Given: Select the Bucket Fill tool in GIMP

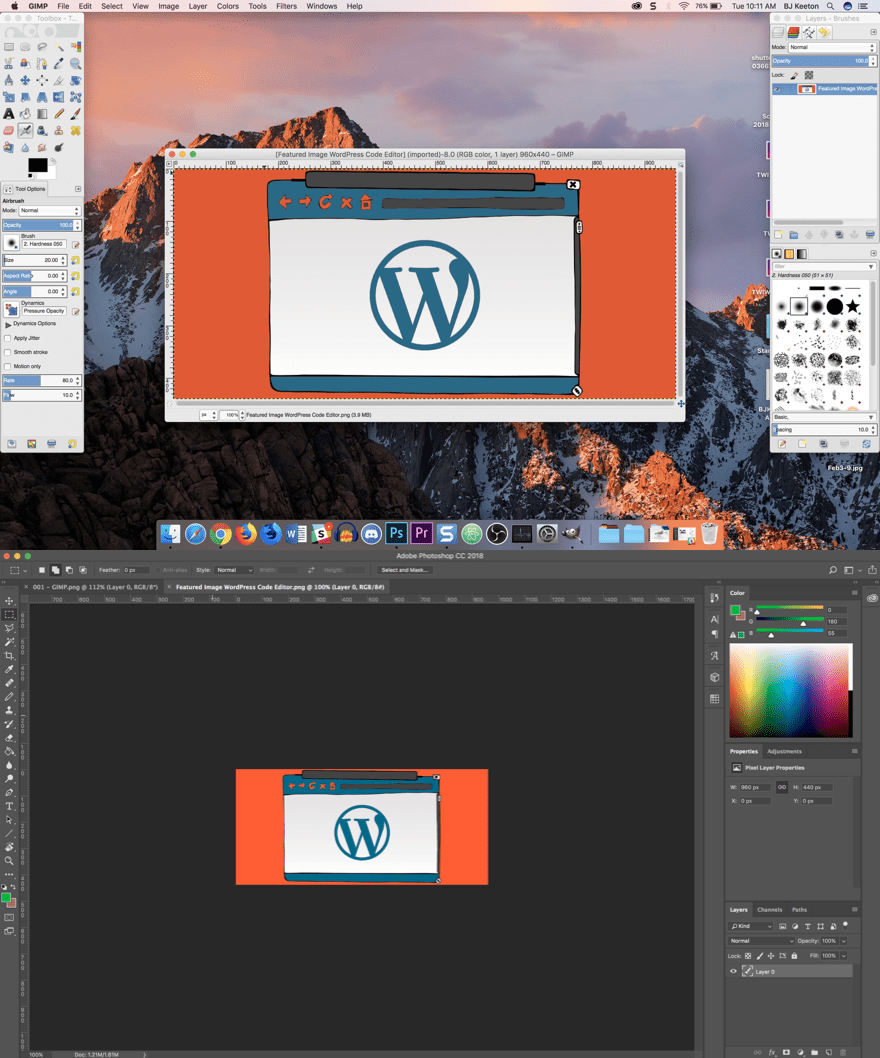Looking at the screenshot, I should (x=25, y=113).
